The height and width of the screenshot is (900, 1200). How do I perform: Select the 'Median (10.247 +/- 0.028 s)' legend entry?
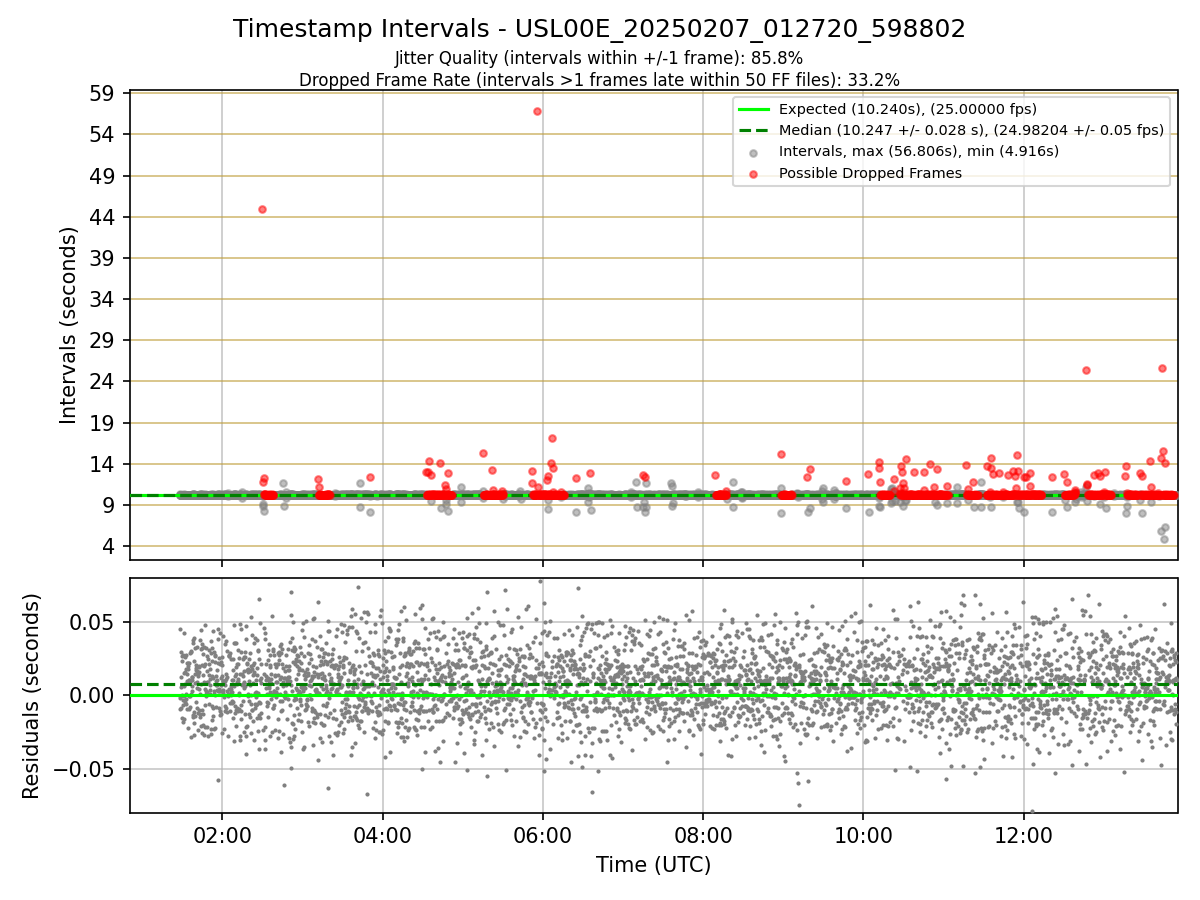(x=971, y=130)
